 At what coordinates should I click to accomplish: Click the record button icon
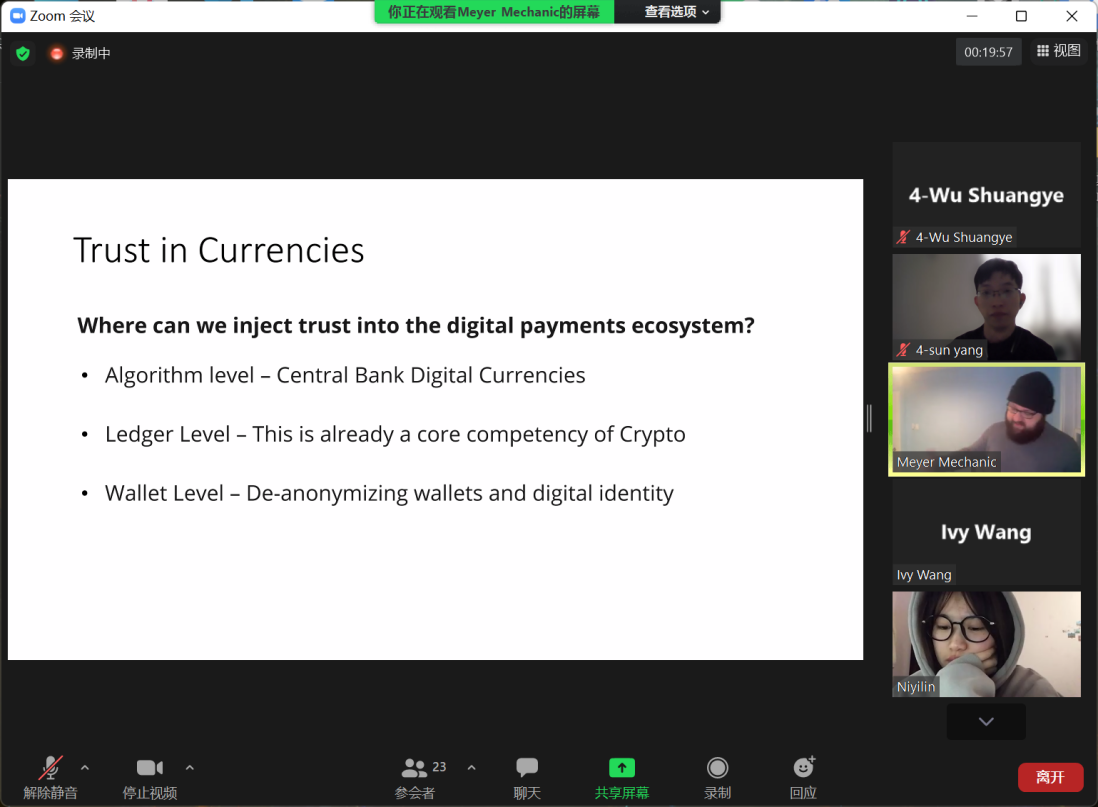point(717,768)
